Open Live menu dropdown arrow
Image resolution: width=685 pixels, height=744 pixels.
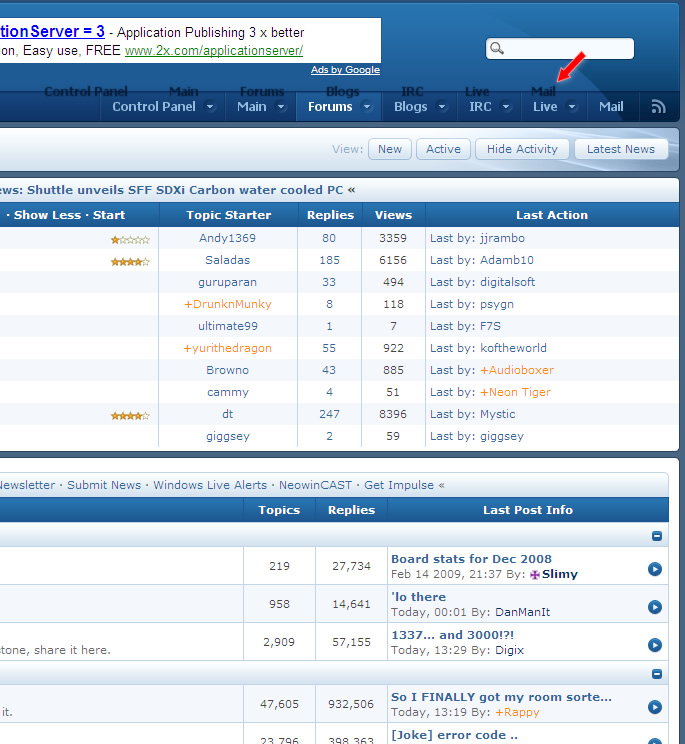coord(572,107)
